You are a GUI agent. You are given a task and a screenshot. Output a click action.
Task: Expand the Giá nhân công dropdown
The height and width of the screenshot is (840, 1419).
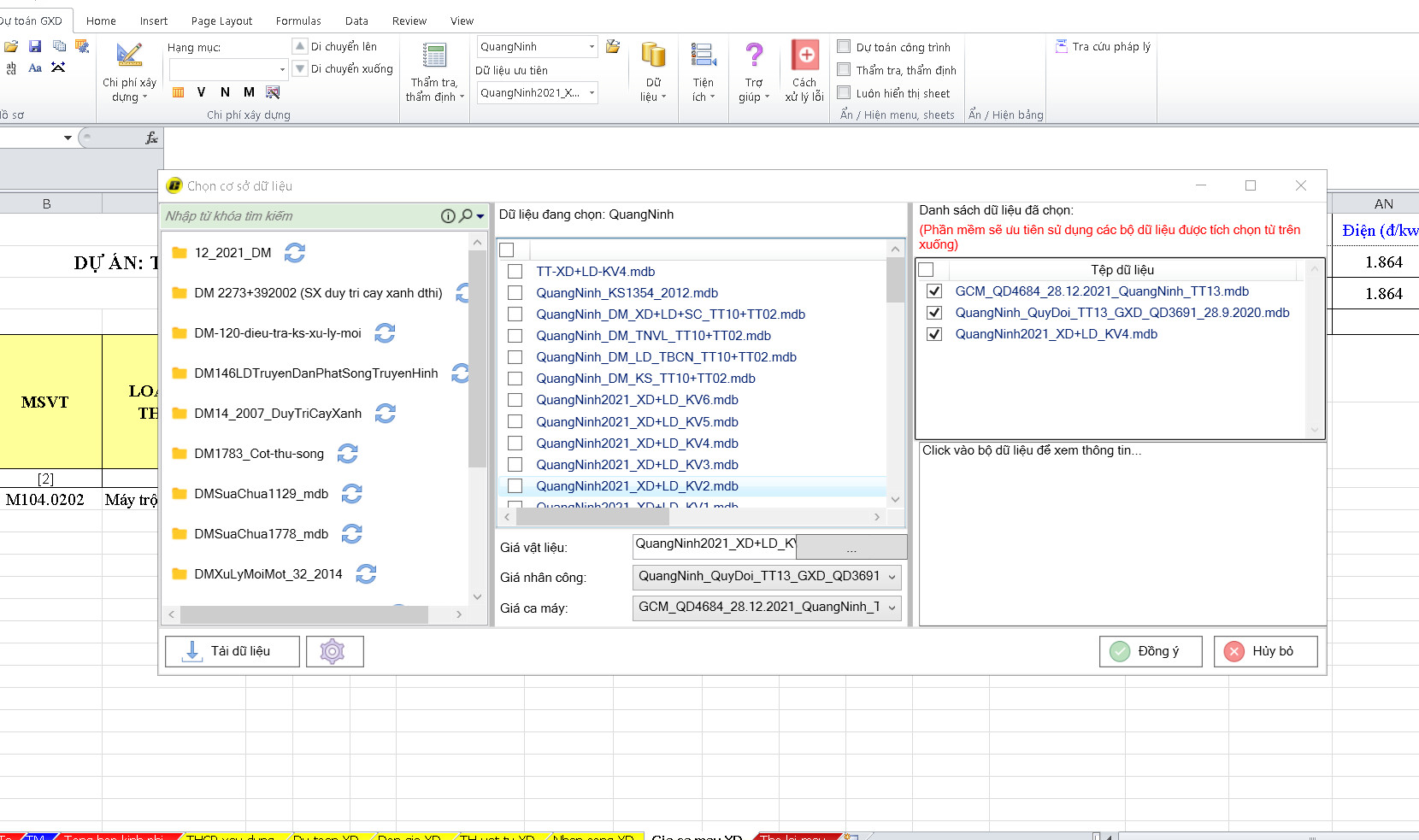click(892, 577)
